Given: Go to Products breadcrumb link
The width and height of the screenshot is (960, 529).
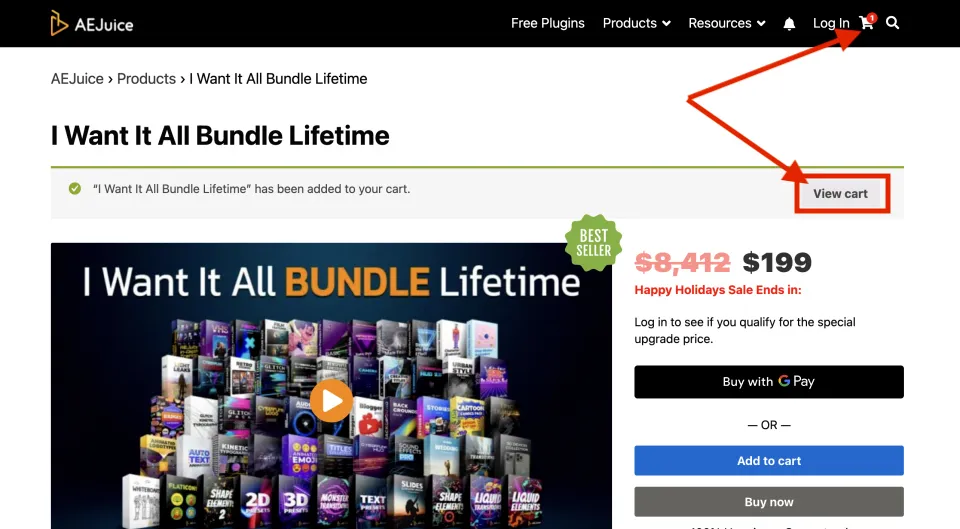Looking at the screenshot, I should pos(146,79).
